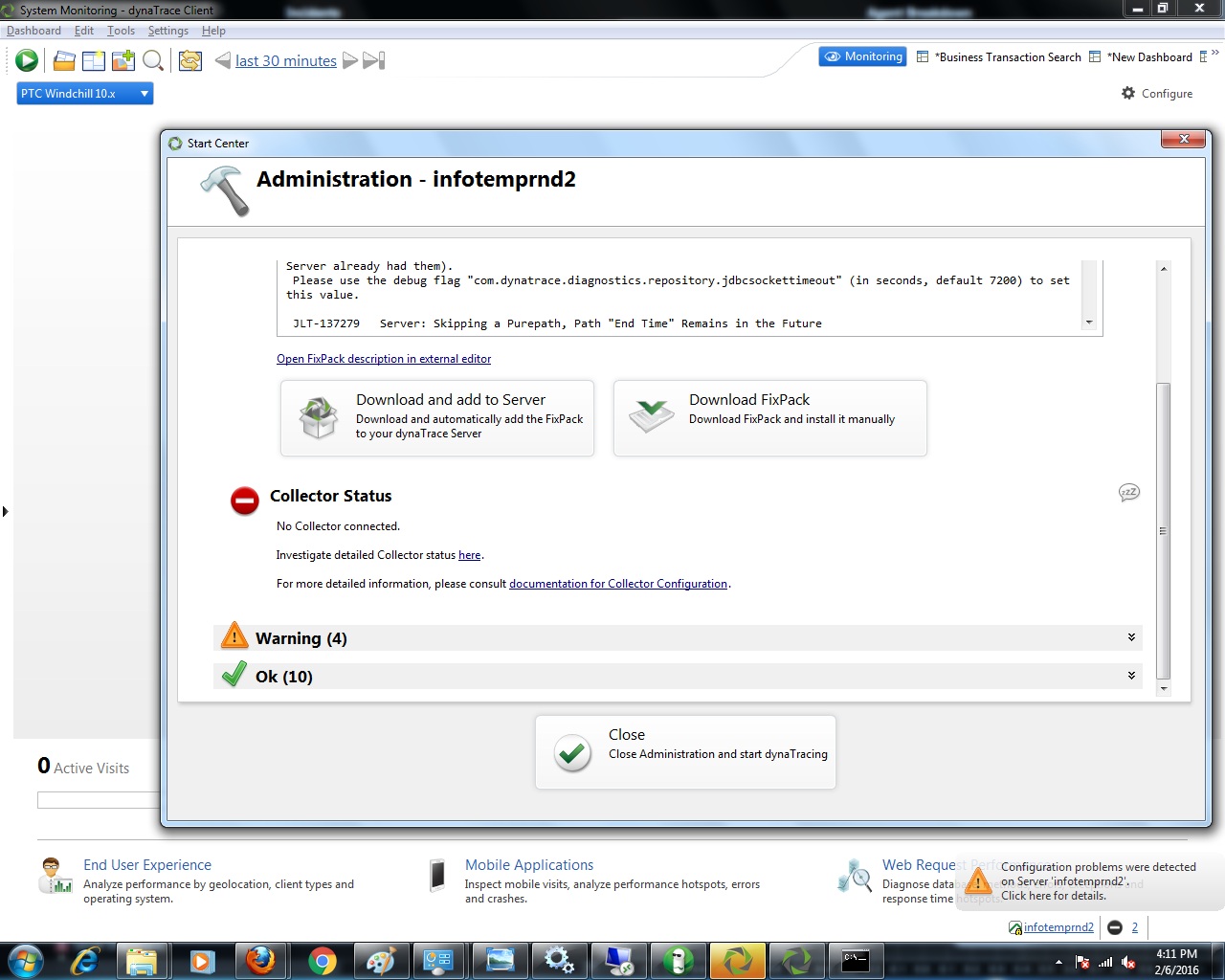Click the Administration panel scroll-down arrow
Viewport: 1225px width, 980px height.
pos(1163,689)
